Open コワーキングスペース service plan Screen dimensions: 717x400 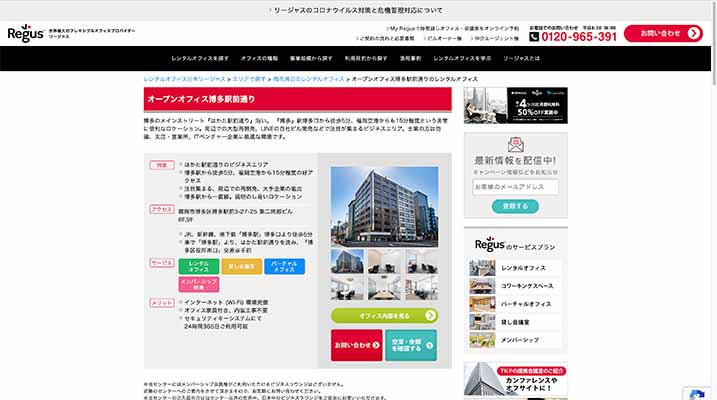515,286
